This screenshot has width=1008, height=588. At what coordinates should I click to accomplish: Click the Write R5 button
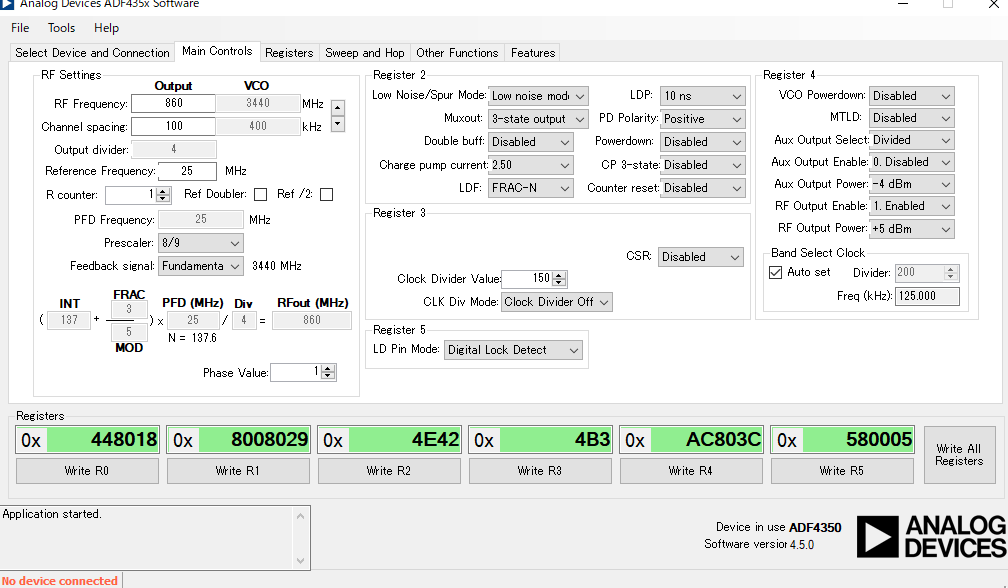click(842, 471)
